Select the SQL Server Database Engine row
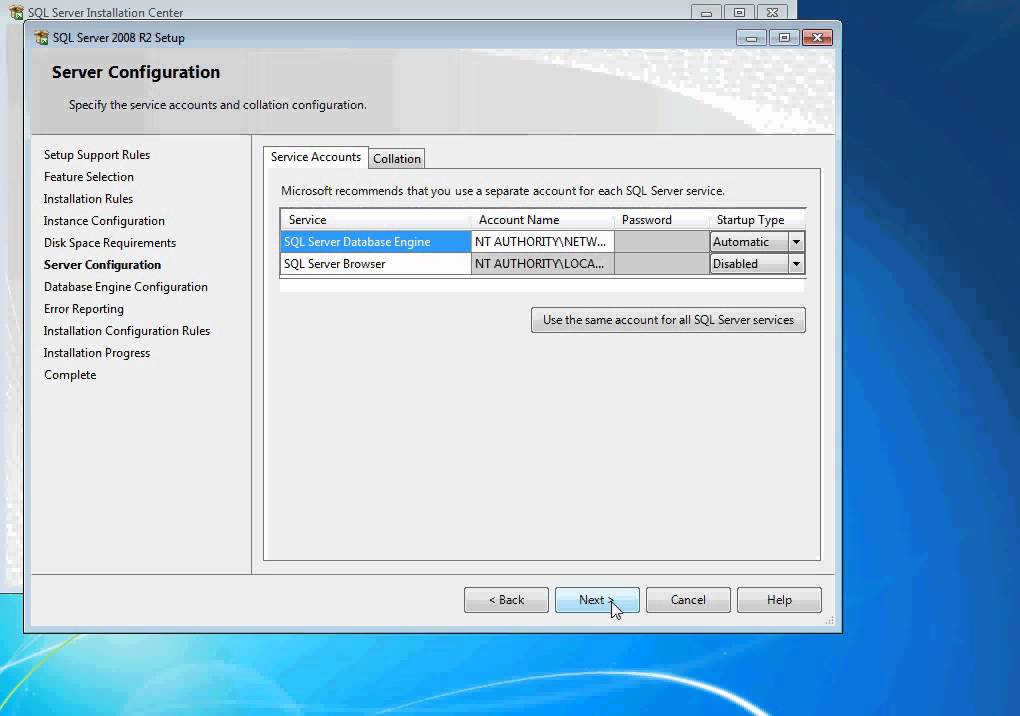This screenshot has height=716, width=1020. click(375, 242)
